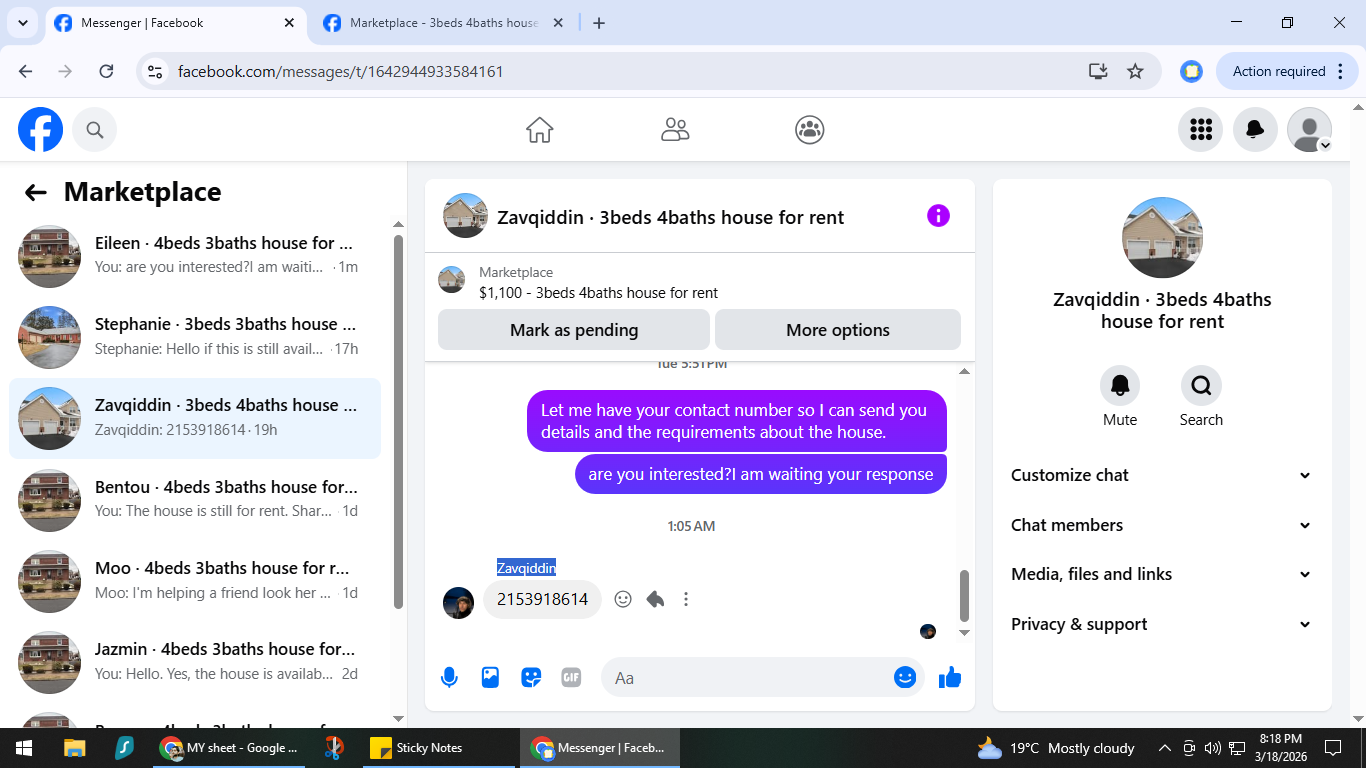The width and height of the screenshot is (1366, 768).
Task: Open volume control in system tray
Action: click(x=1213, y=748)
